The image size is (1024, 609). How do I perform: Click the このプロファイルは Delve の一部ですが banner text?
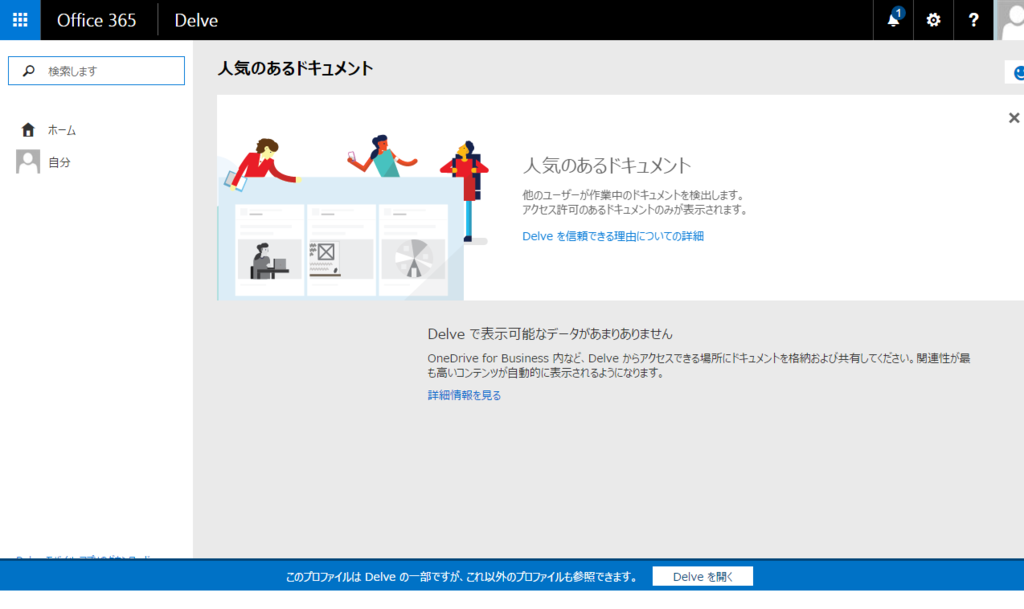tap(462, 577)
